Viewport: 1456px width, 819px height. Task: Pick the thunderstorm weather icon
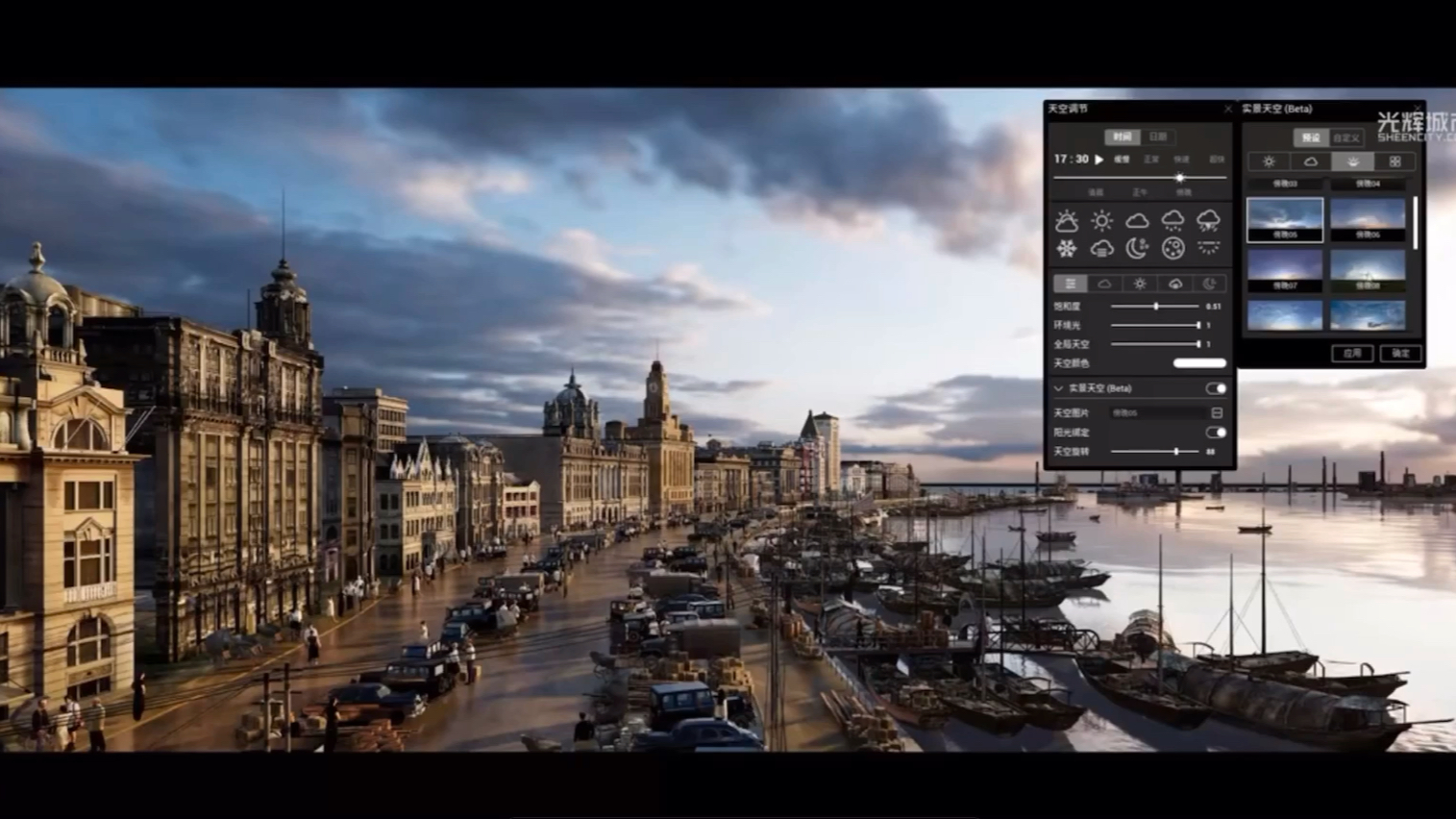[x=1208, y=221]
